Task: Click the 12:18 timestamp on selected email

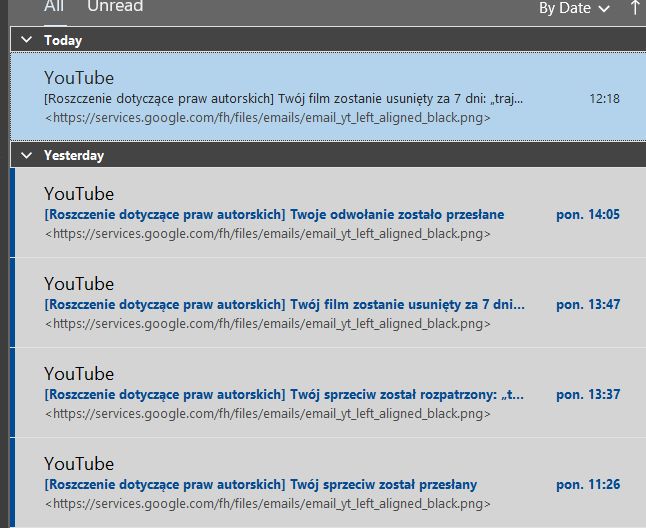Action: click(x=604, y=98)
